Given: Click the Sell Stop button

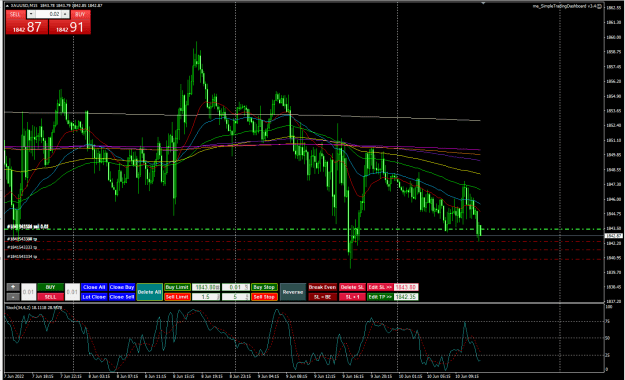Looking at the screenshot, I should tap(264, 297).
